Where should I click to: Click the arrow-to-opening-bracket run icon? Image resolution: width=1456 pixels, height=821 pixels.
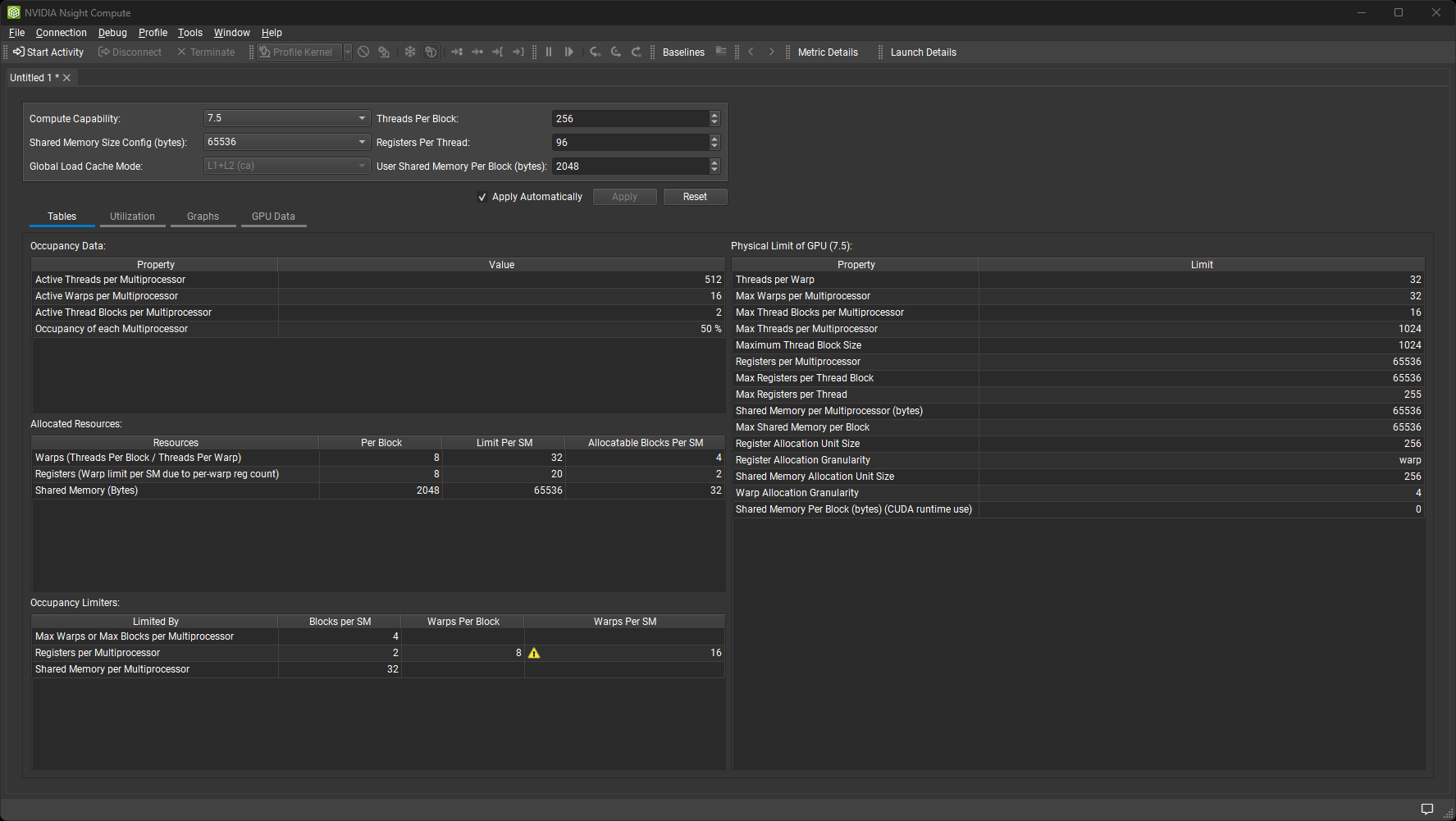click(x=498, y=52)
